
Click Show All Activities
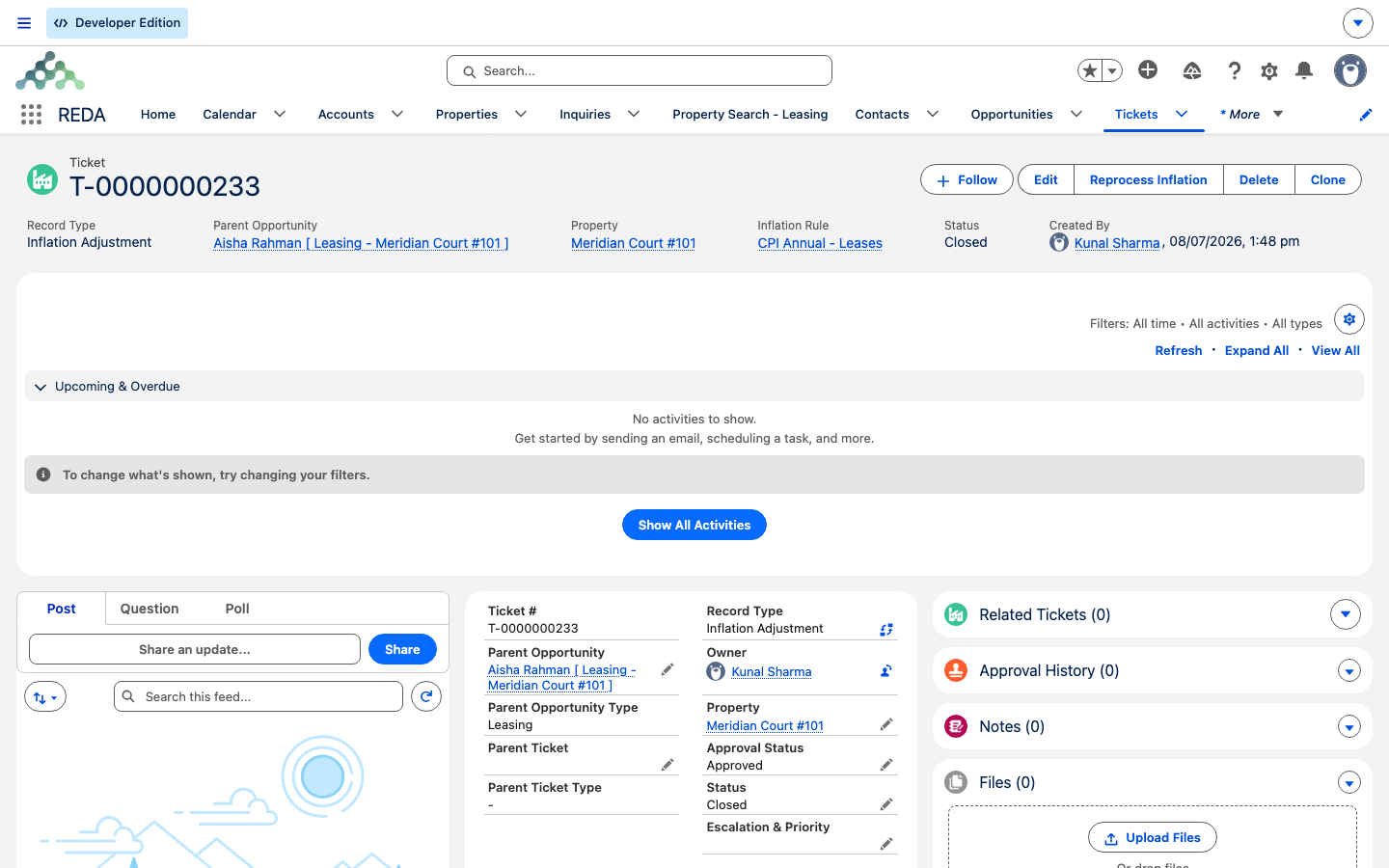pyautogui.click(x=694, y=525)
